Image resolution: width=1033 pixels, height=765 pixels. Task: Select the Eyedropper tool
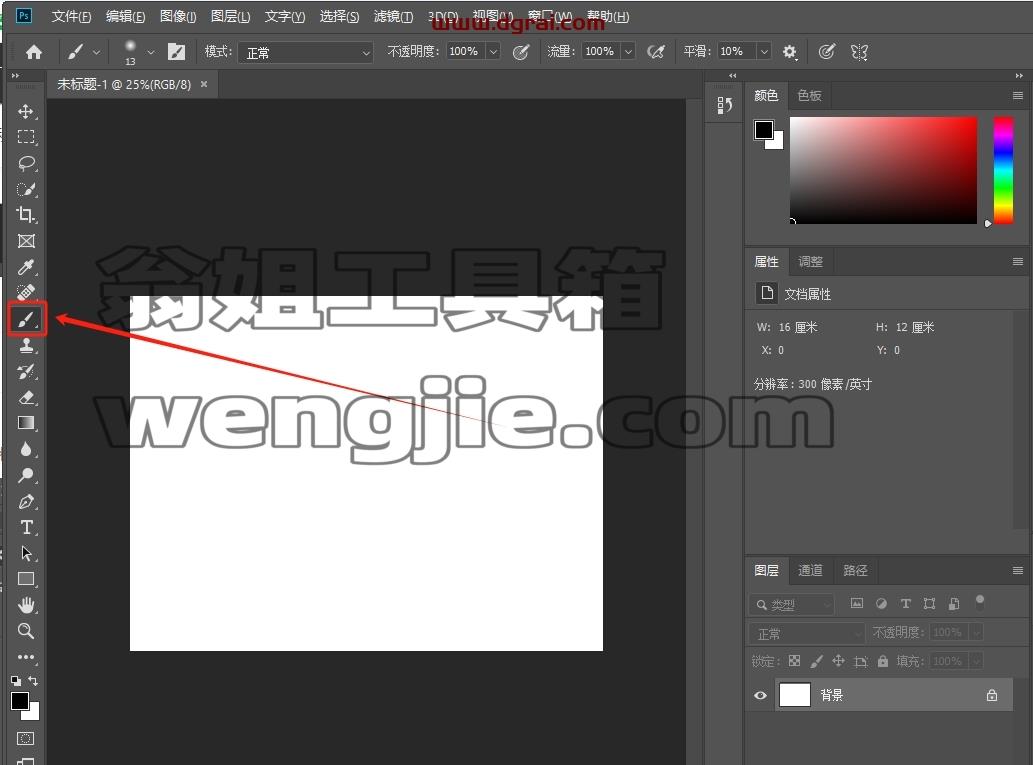pyautogui.click(x=26, y=267)
